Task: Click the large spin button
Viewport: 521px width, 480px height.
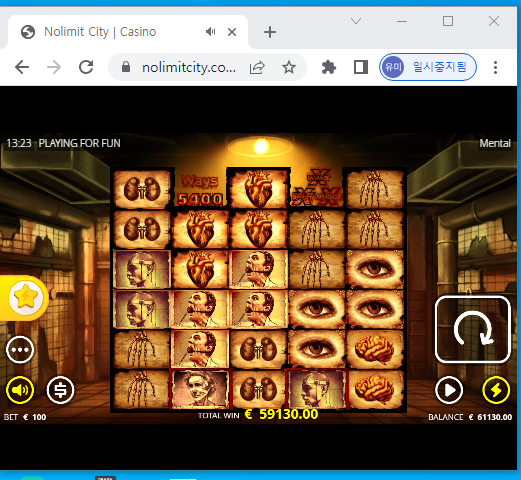Action: coord(473,329)
